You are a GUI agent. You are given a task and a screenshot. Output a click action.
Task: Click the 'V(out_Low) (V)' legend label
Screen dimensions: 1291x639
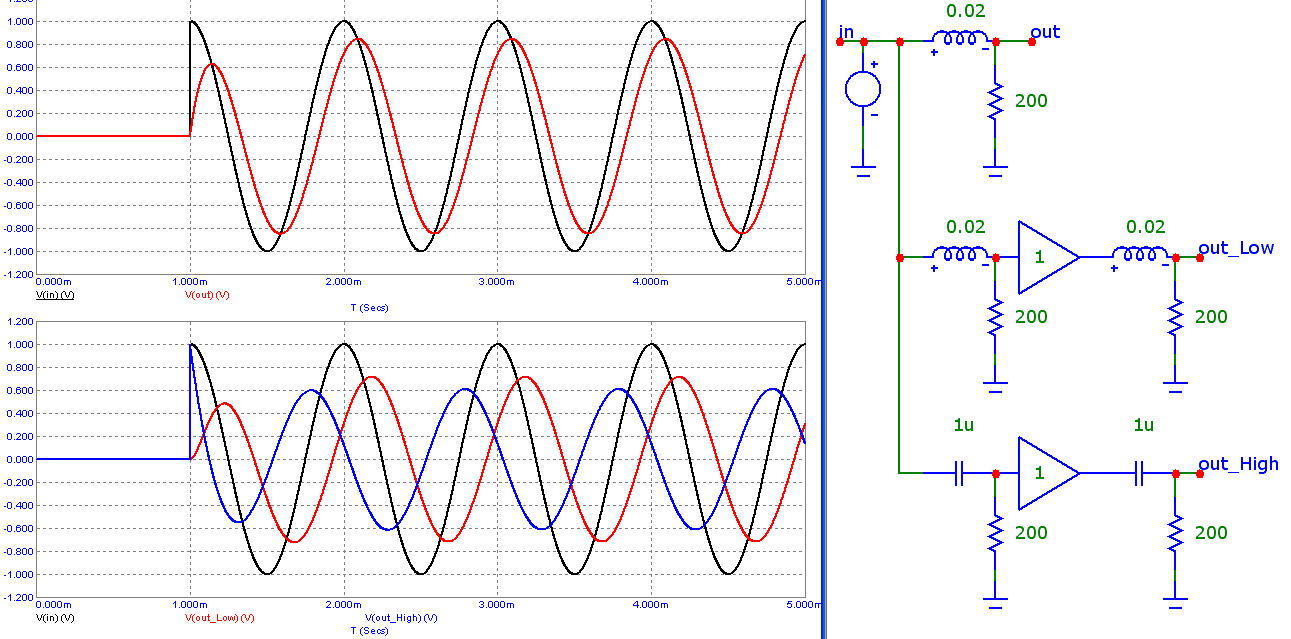pyautogui.click(x=220, y=618)
